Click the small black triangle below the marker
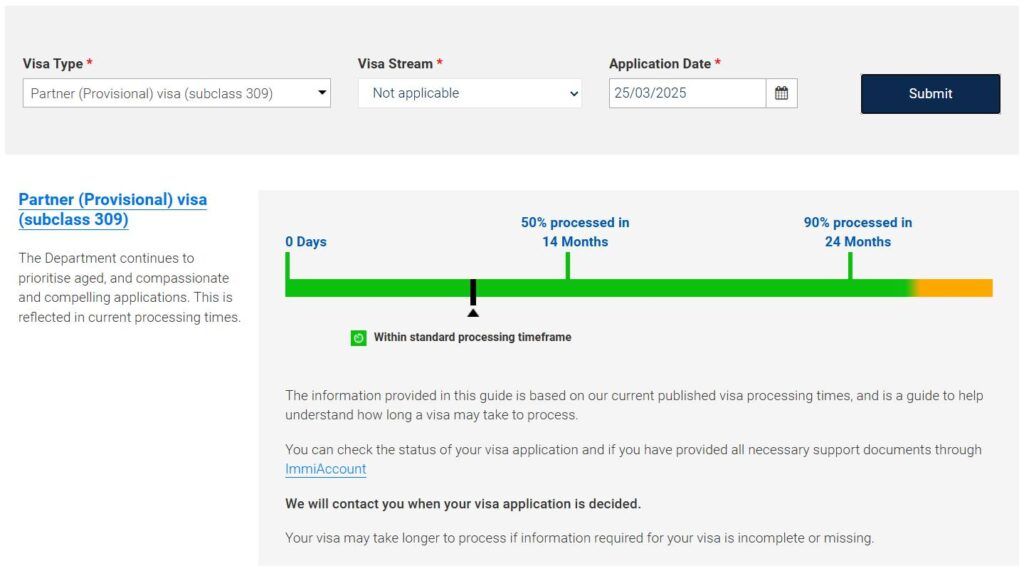The height and width of the screenshot is (571, 1024). point(473,313)
